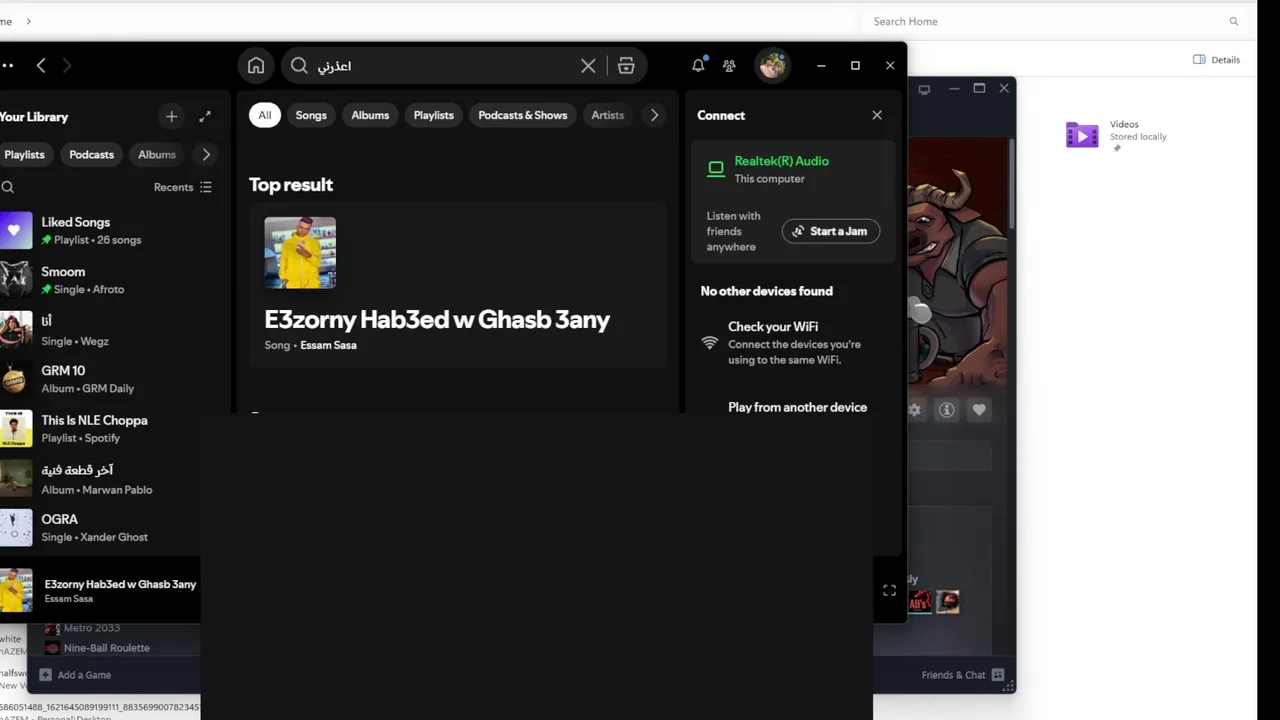The image size is (1280, 720).
Task: Expand the Explorer breadcrumb chevron
Action: click(x=28, y=21)
